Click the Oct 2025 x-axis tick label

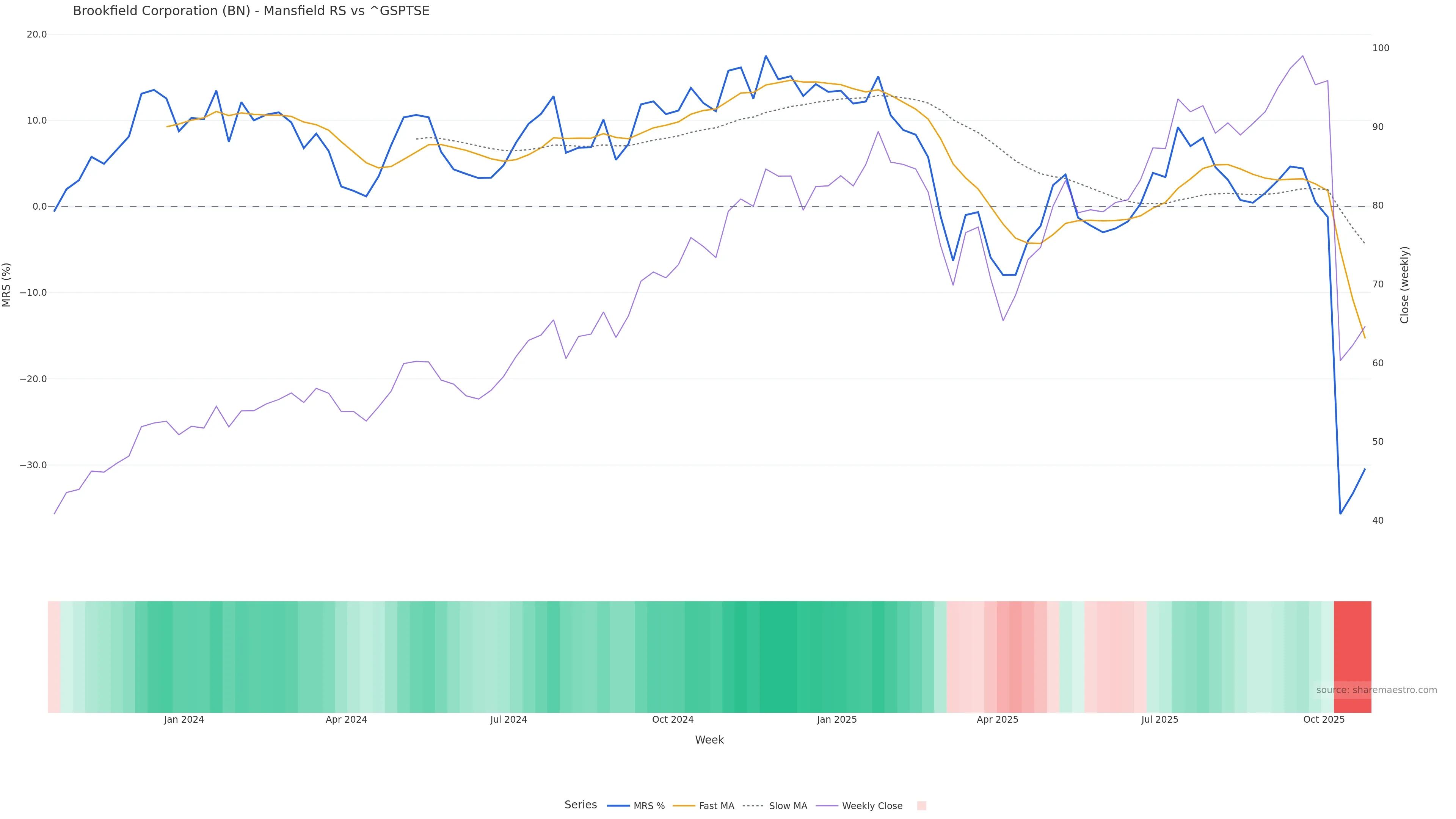(x=1324, y=720)
